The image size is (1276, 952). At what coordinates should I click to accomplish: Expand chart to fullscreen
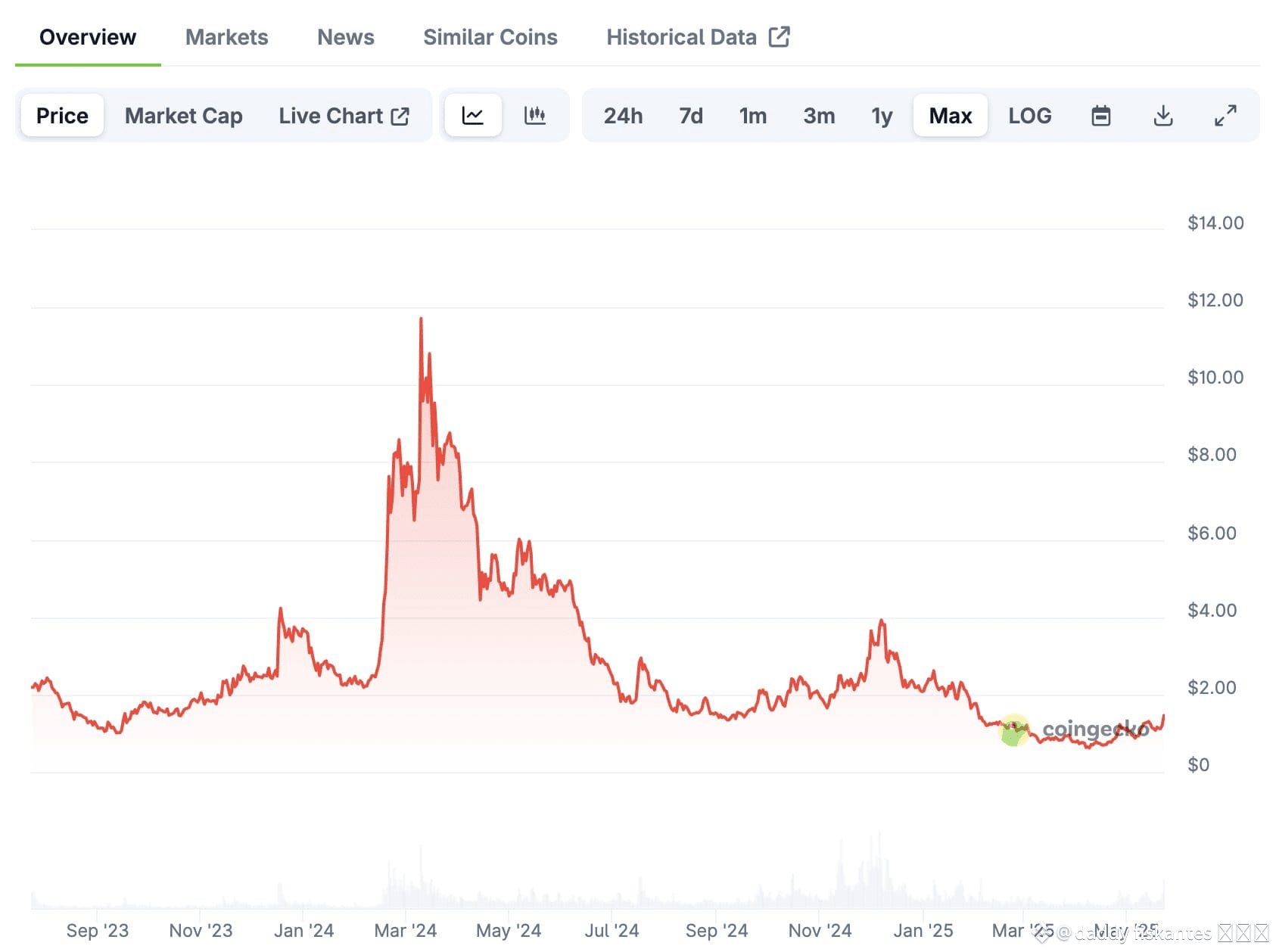click(1225, 116)
